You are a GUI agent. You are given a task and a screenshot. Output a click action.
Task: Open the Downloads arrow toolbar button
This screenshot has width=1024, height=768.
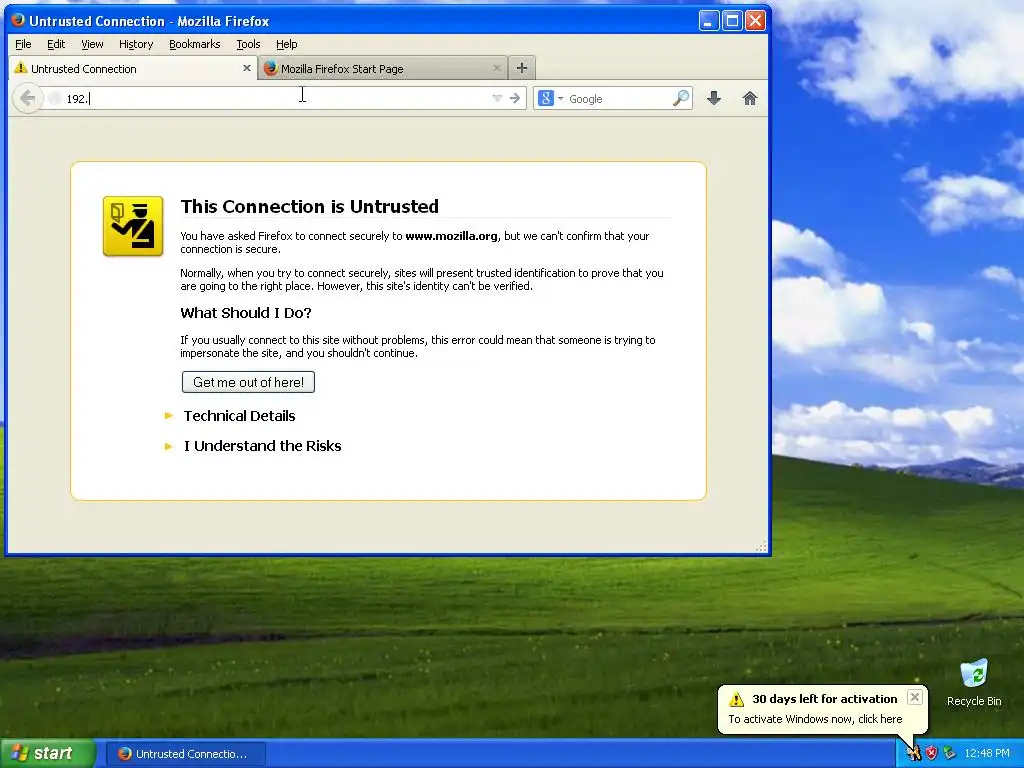tap(714, 99)
